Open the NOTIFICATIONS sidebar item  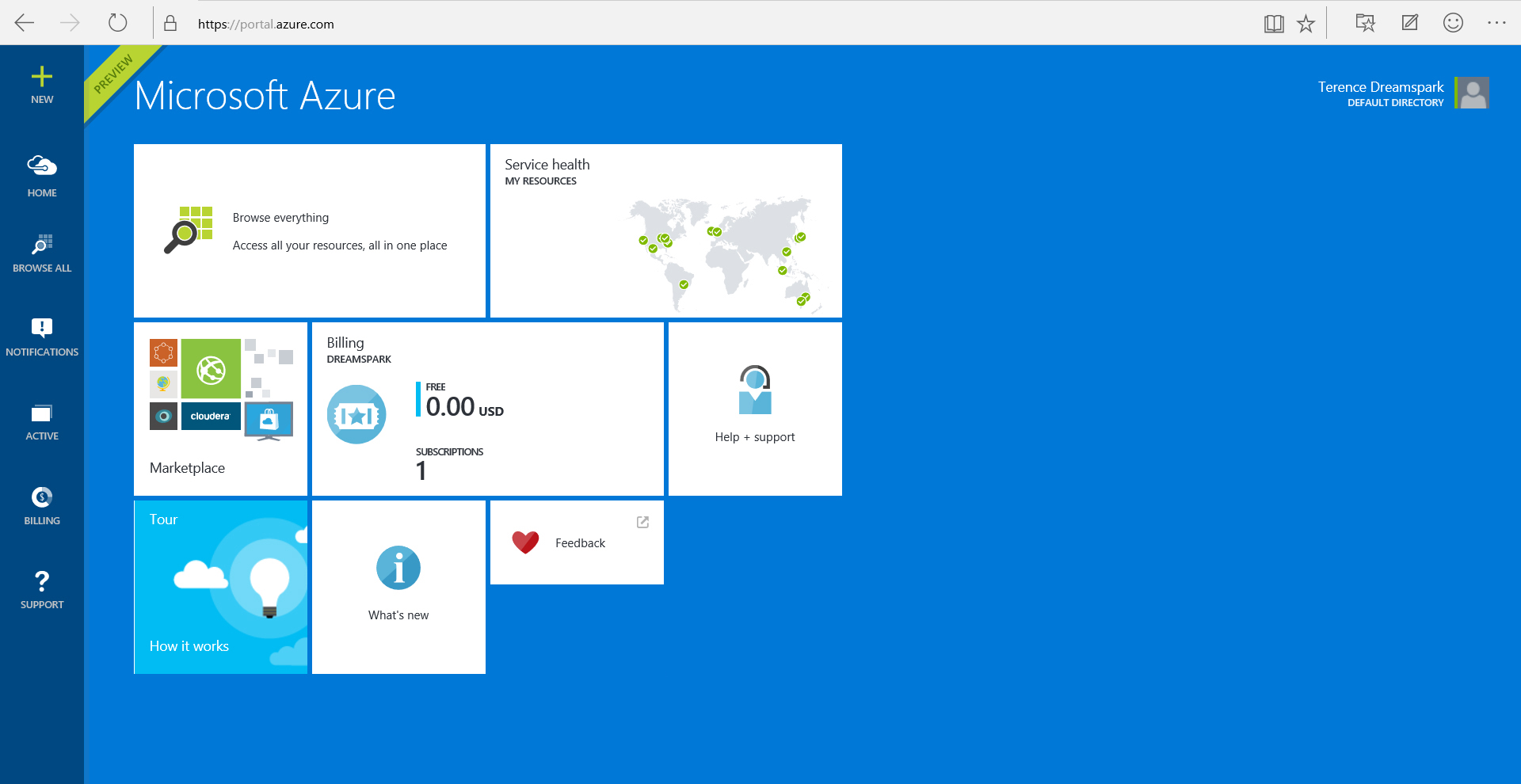[x=42, y=337]
